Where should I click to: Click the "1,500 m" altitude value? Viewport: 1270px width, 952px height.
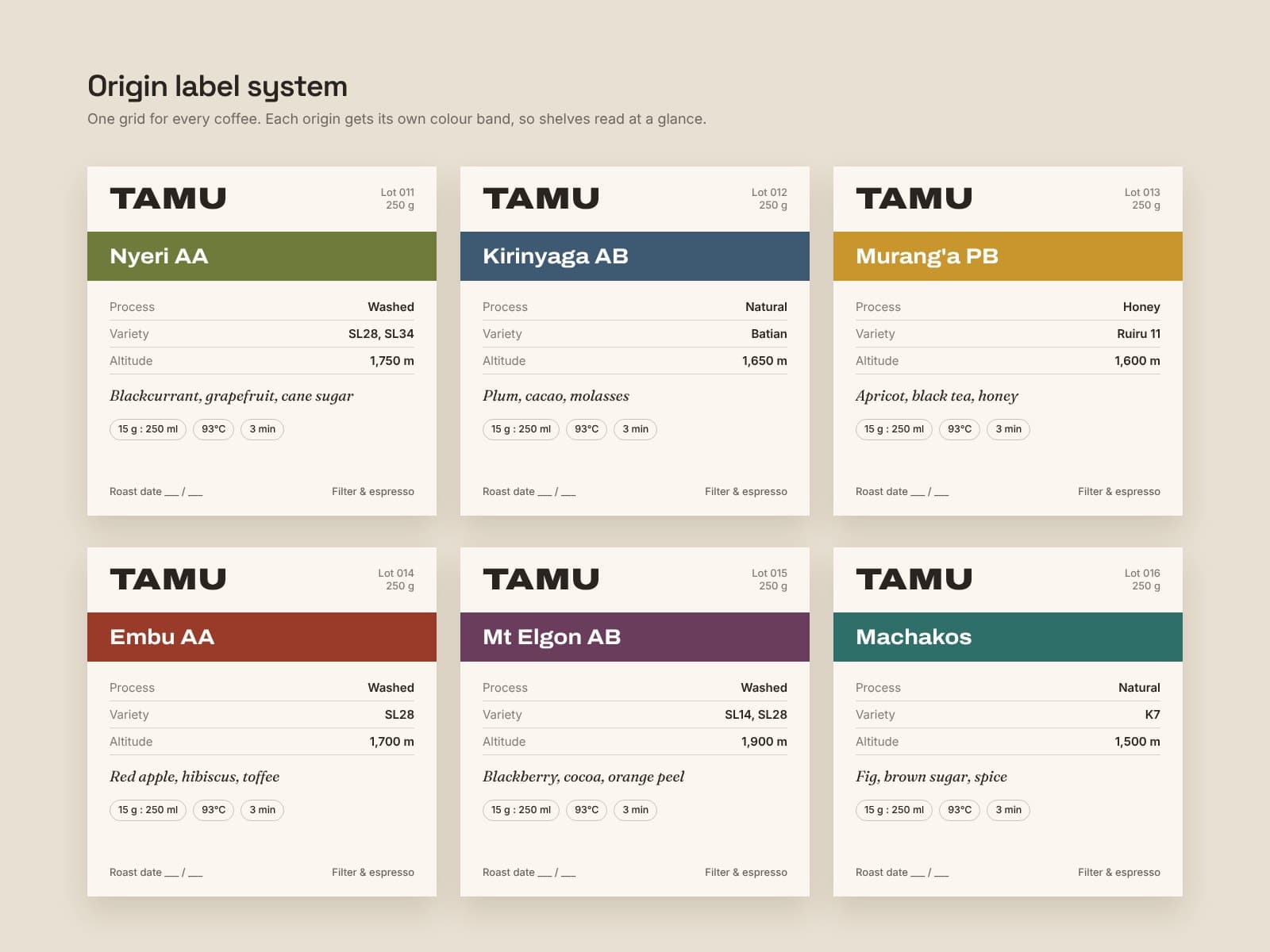tap(1137, 742)
